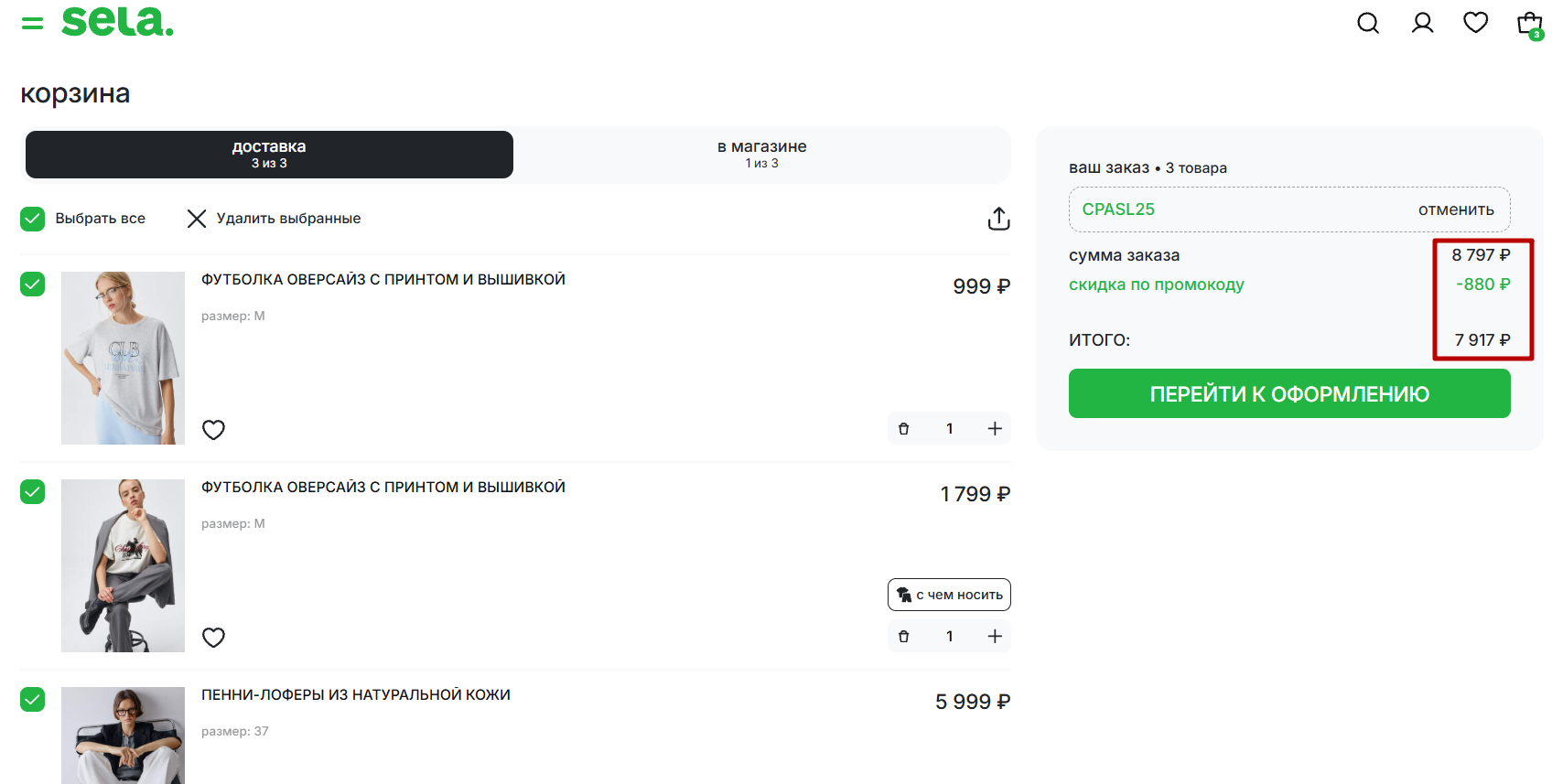The image size is (1552, 784).
Task: Add 999 ₽ t-shirt to favorites
Action: 213,429
